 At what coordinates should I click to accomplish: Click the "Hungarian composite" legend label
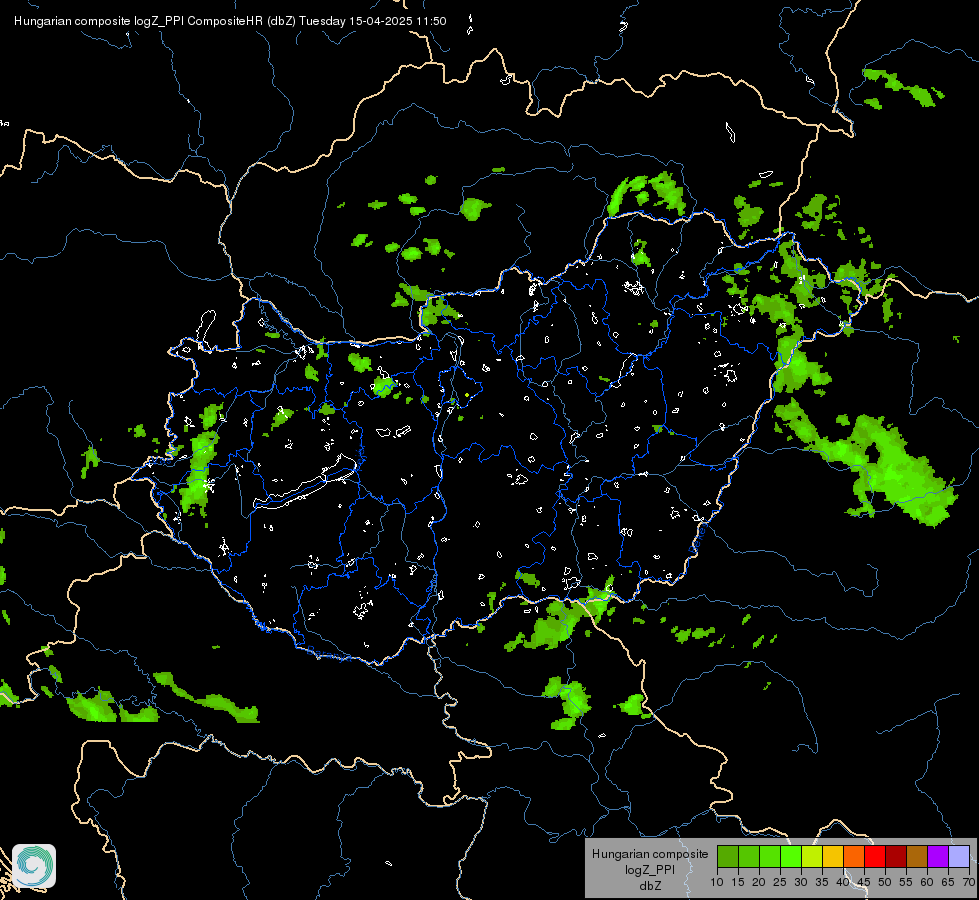point(650,854)
